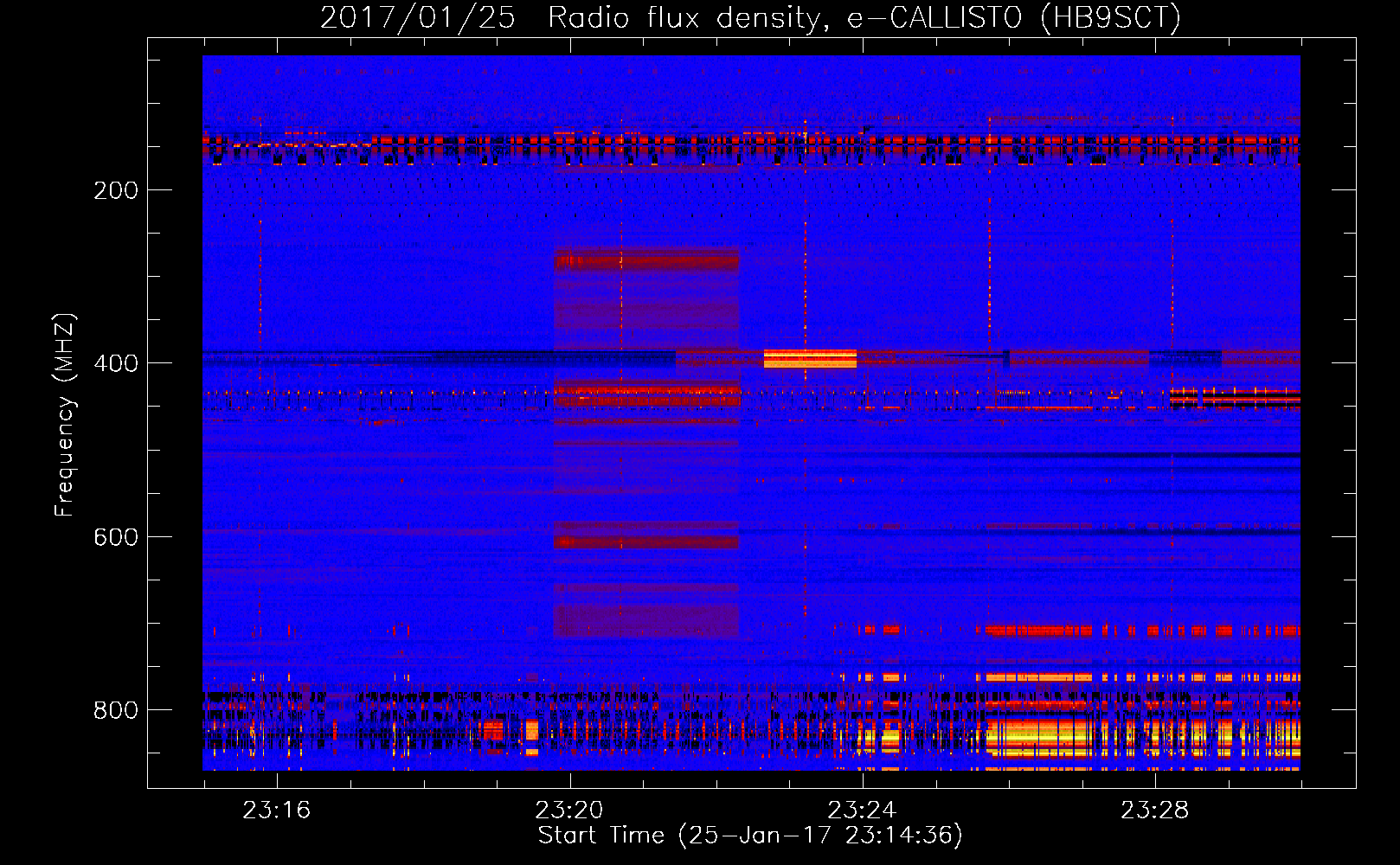The width and height of the screenshot is (1400, 865).
Task: Click the "Start Time (25-Jan-17 23:14:36)" label
Action: 750,836
